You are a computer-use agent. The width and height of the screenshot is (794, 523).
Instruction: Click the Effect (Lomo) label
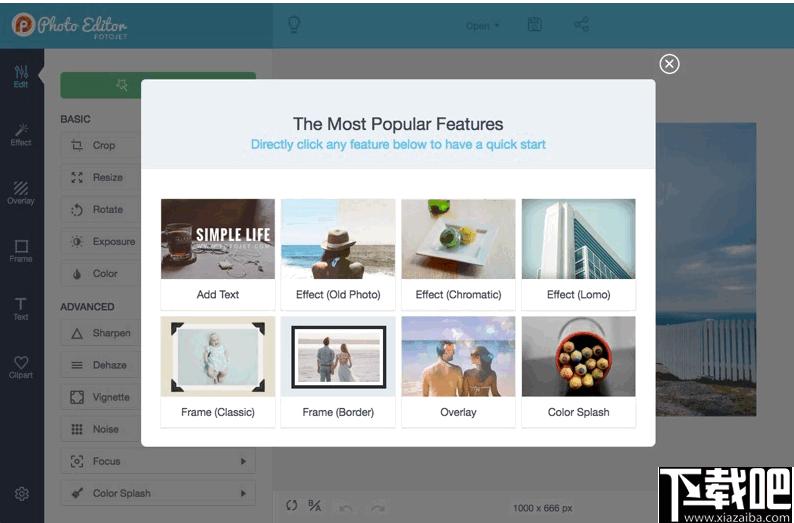579,295
